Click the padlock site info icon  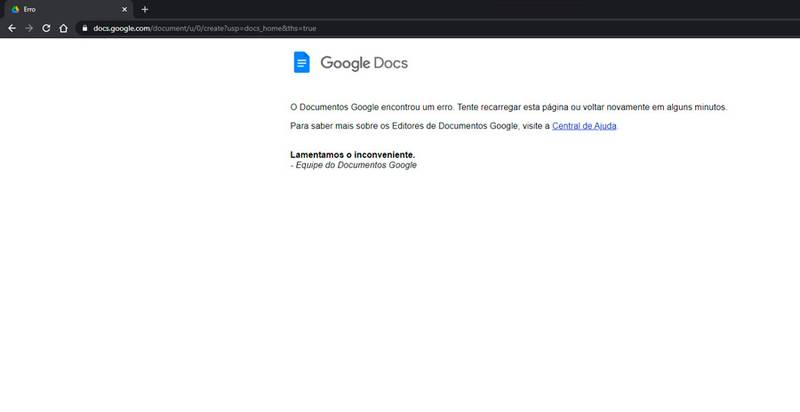[x=85, y=29]
